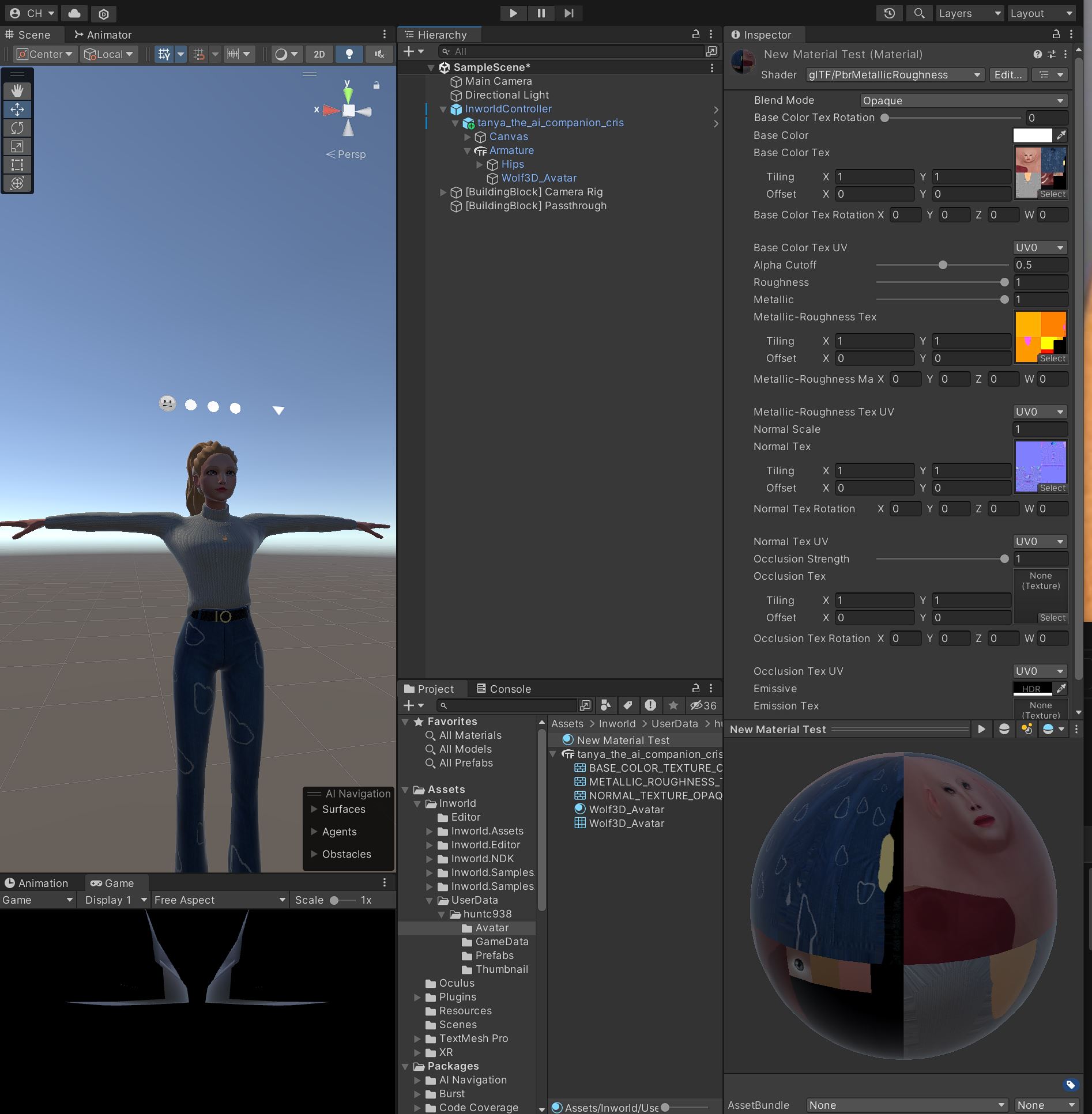Select the Rect tool
The width and height of the screenshot is (1092, 1114).
pyautogui.click(x=17, y=165)
